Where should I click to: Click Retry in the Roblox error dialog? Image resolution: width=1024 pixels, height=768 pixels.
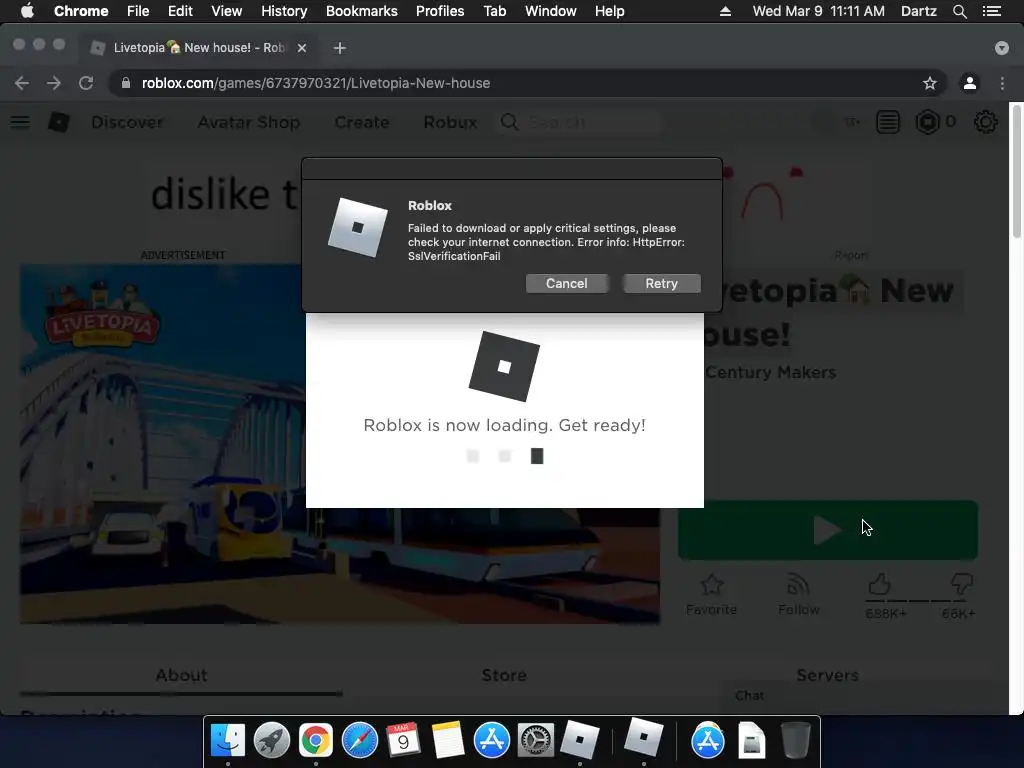click(662, 283)
